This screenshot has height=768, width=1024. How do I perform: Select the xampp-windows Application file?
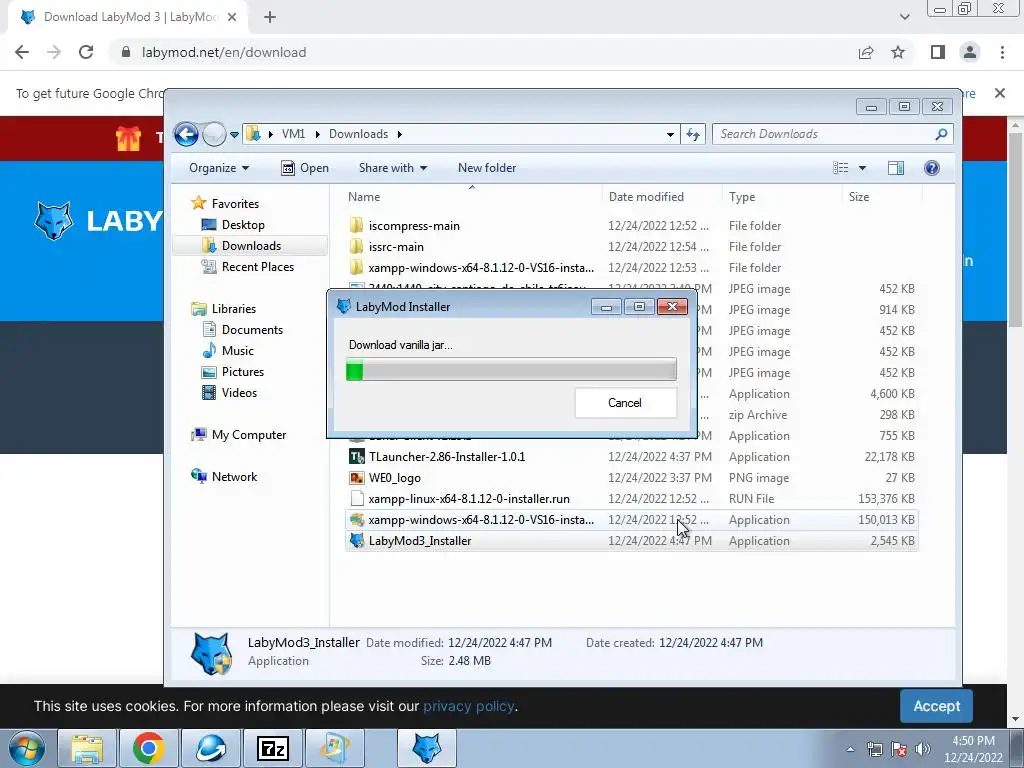[632, 520]
